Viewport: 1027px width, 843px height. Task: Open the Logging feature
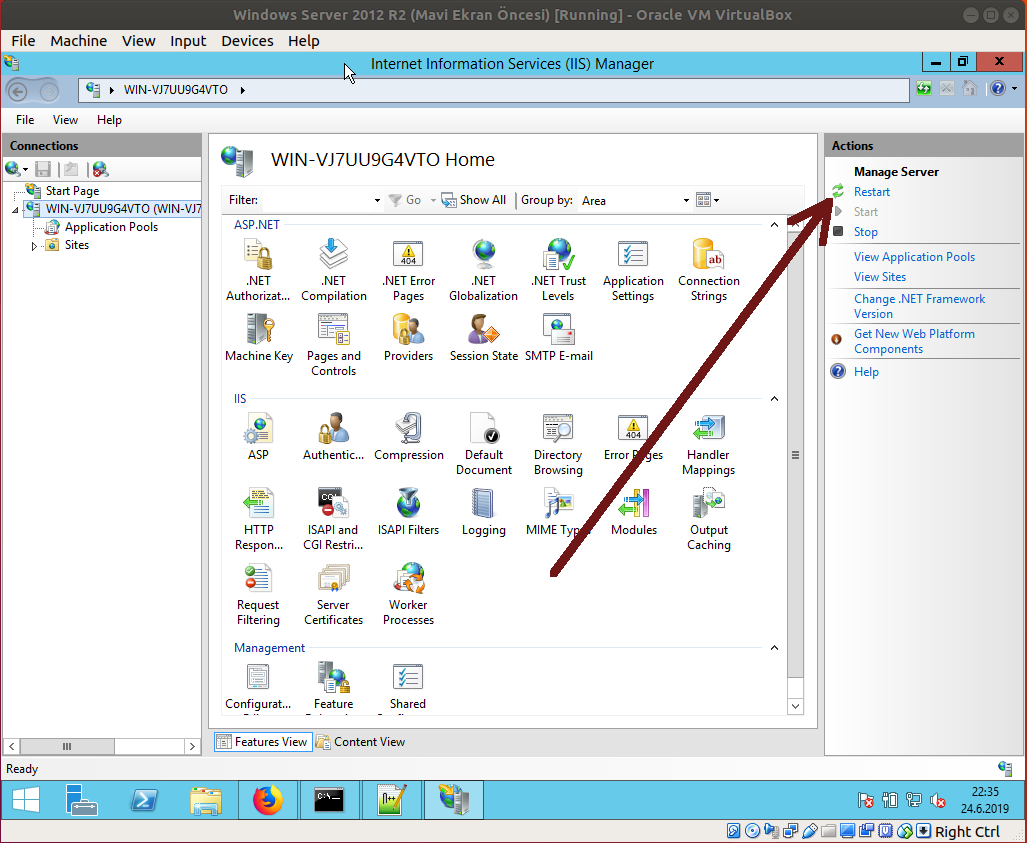coord(483,512)
